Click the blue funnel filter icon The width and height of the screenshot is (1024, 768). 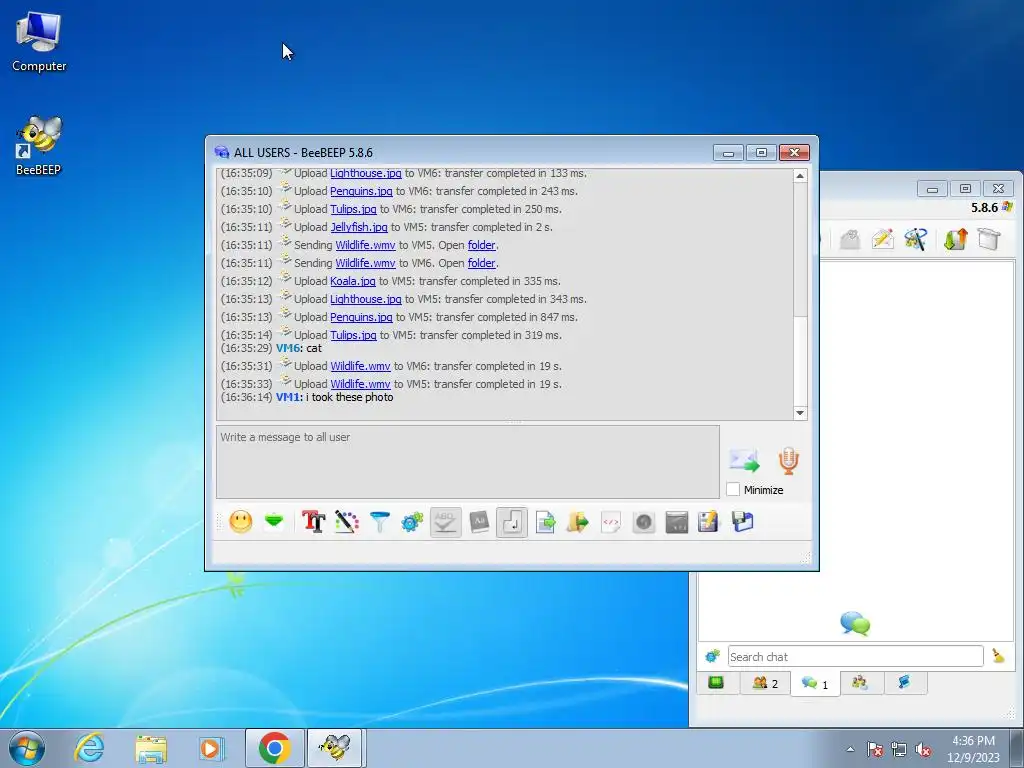[x=379, y=522]
